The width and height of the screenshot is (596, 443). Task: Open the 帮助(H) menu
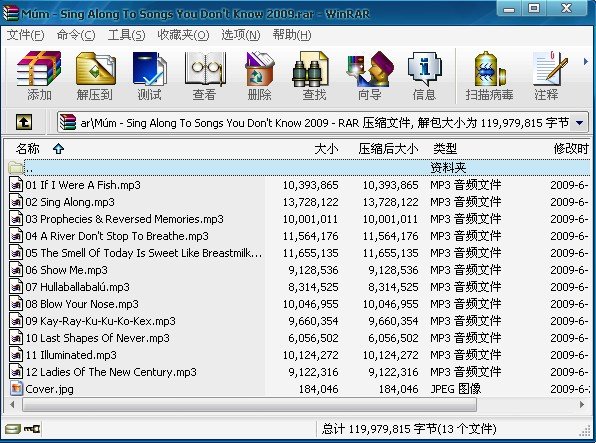292,35
